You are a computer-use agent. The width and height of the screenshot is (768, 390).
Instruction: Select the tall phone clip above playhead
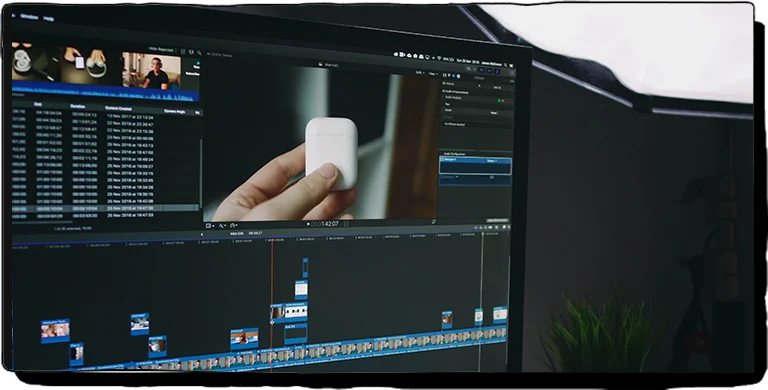(x=305, y=268)
